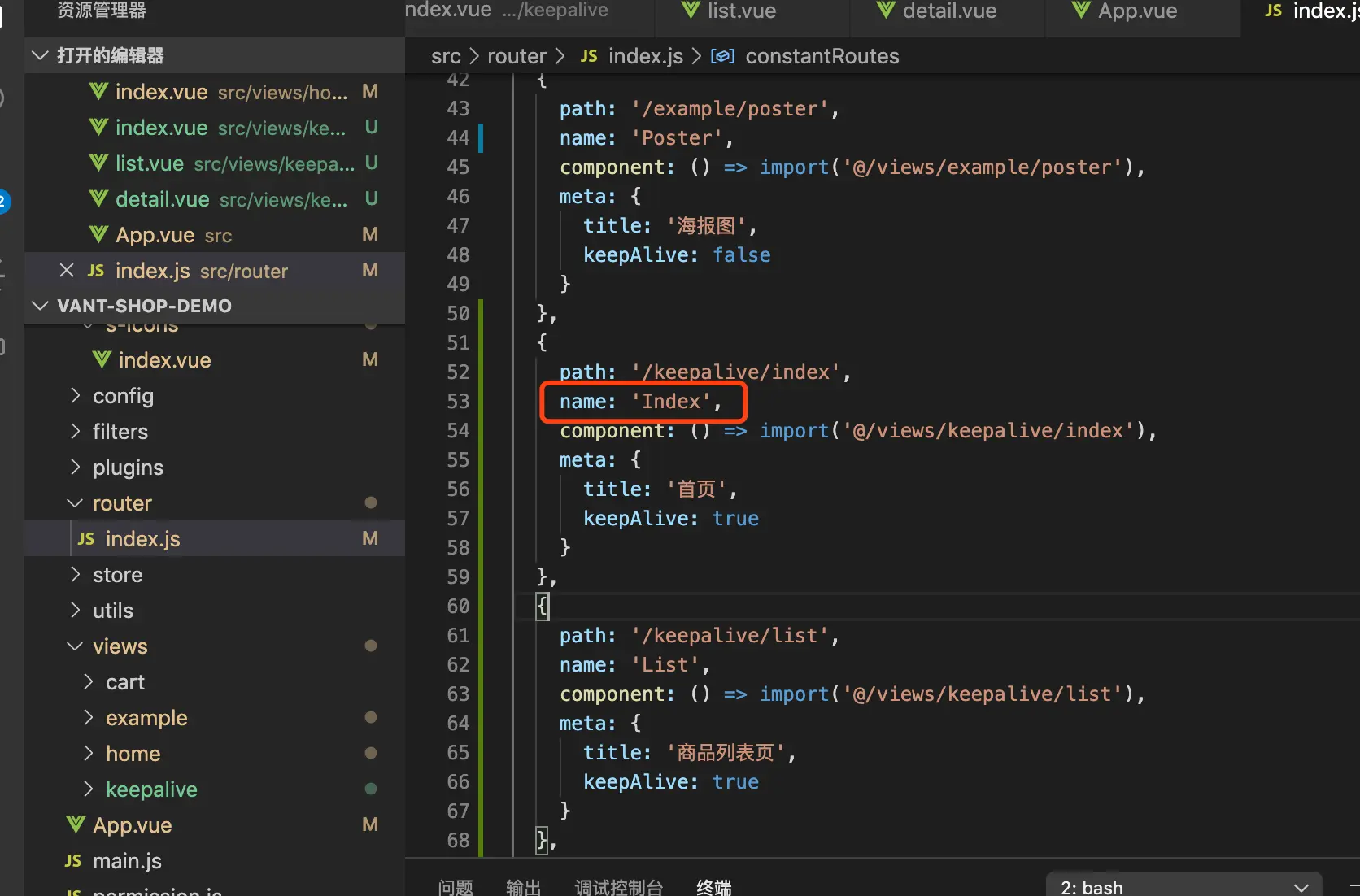Click the App.vue file name in the tree
The image size is (1360, 896).
tap(133, 825)
